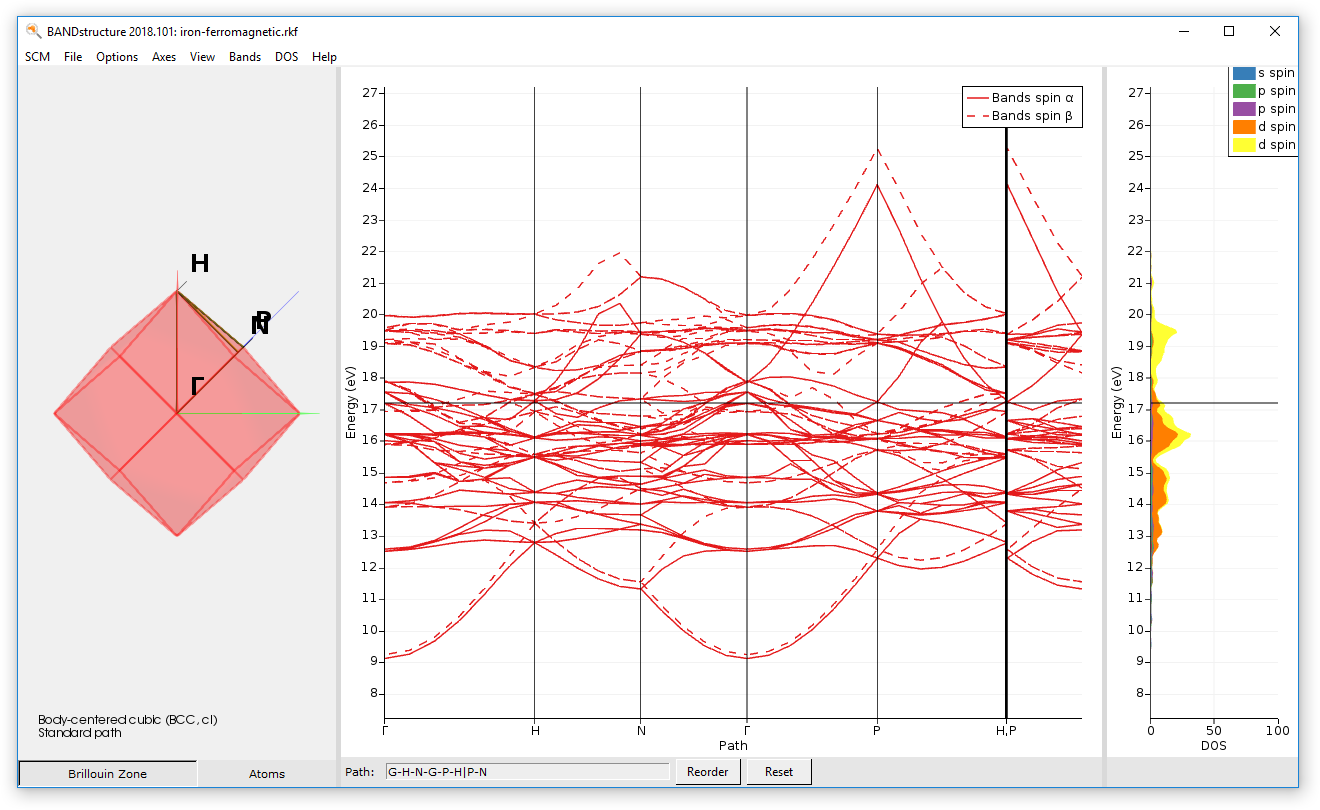Open the Help menu
This screenshot has width=1320, height=810.
tap(324, 57)
